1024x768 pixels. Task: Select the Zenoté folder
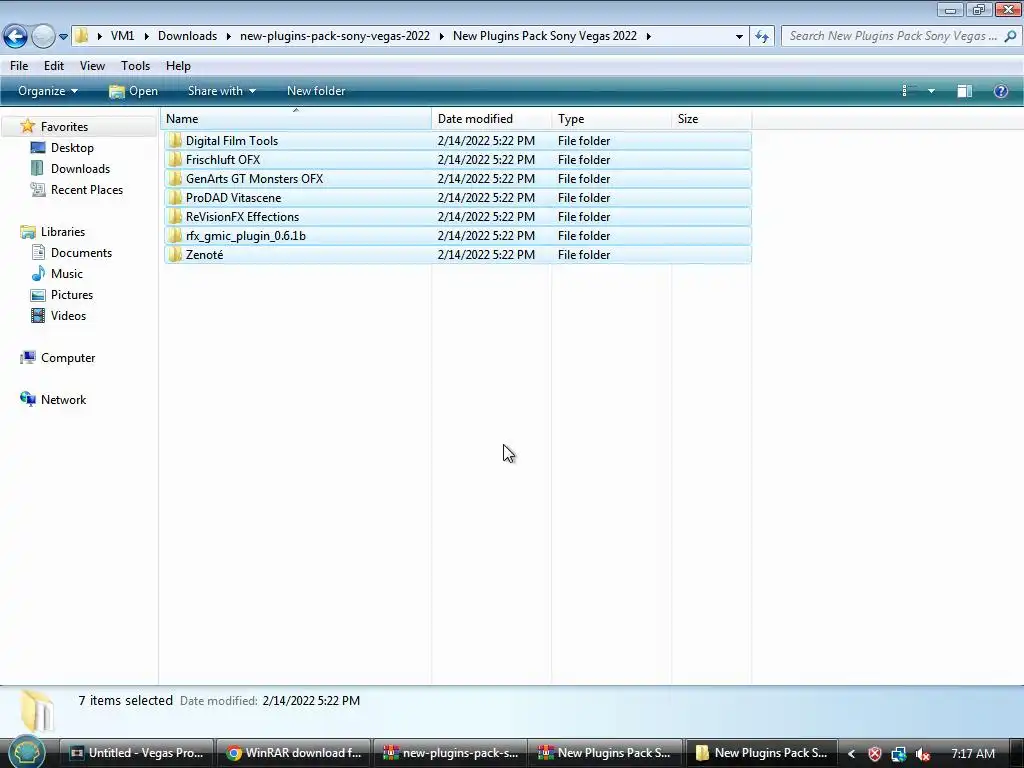point(458,255)
